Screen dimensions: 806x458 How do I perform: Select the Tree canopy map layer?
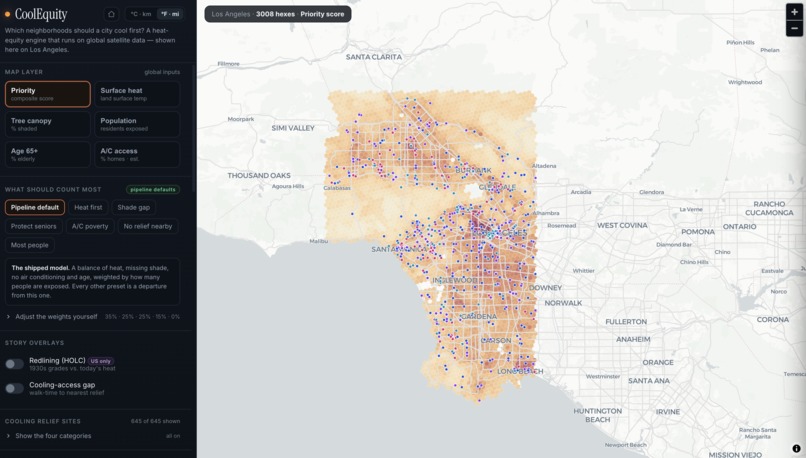48,124
